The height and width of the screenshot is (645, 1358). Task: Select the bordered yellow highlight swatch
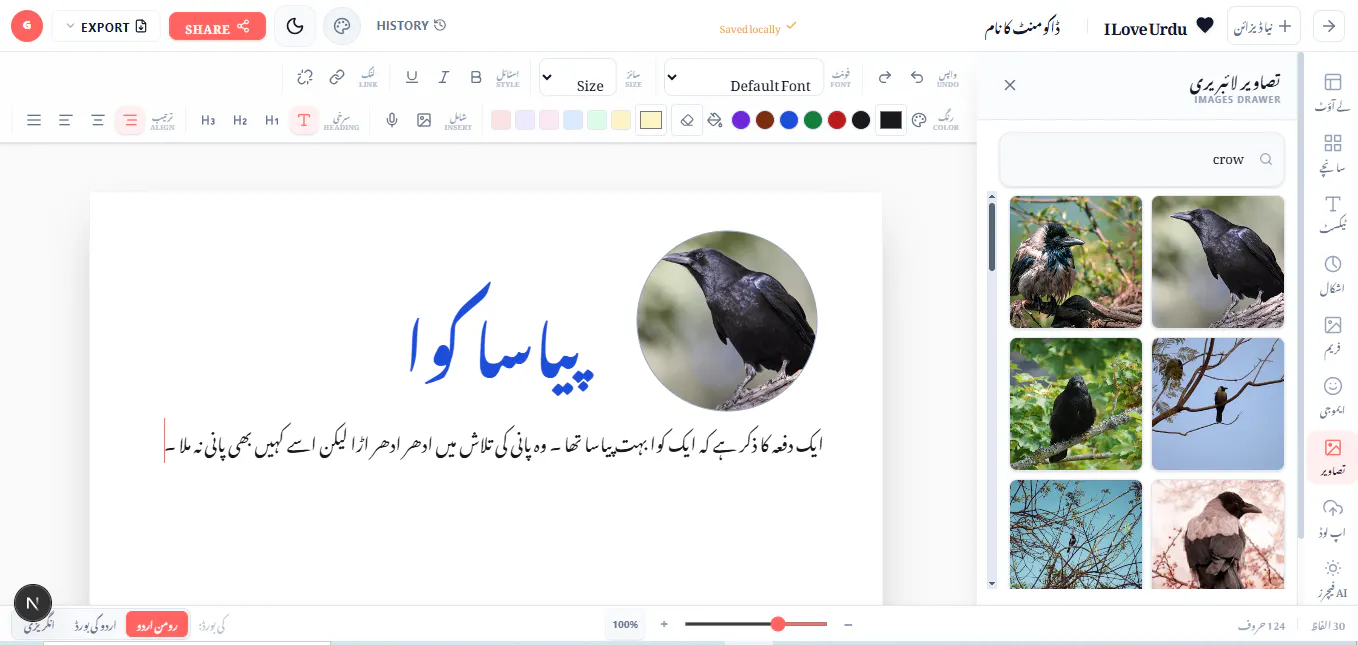pyautogui.click(x=651, y=120)
